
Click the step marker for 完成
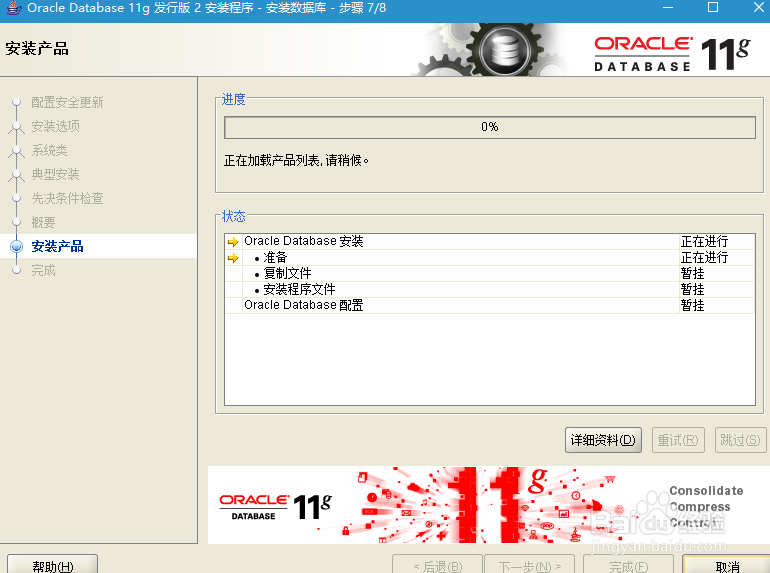tap(17, 270)
